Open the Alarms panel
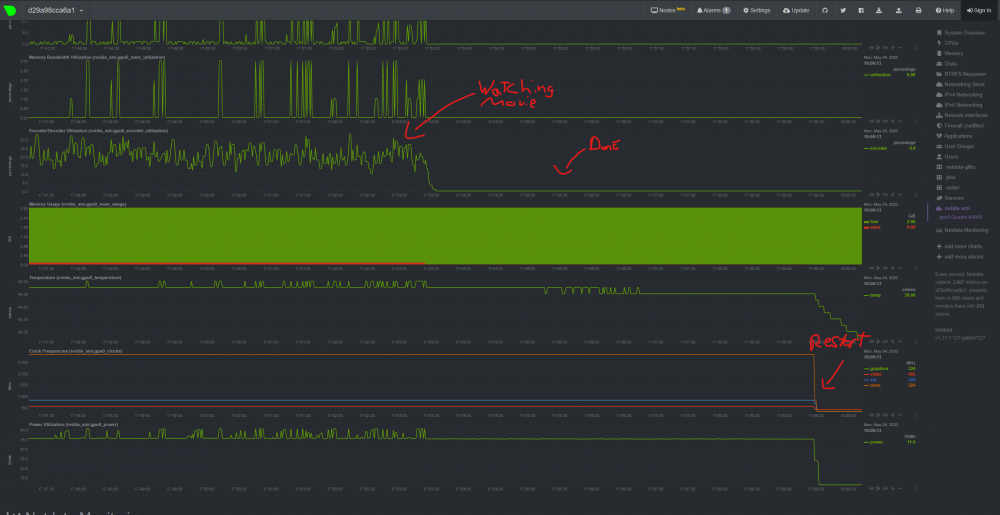This screenshot has width=1000, height=515. pyautogui.click(x=713, y=10)
